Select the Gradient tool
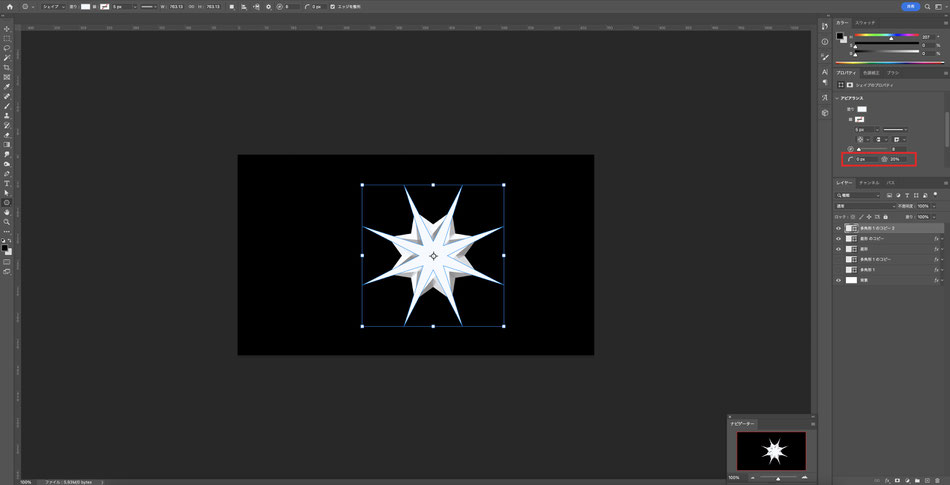Viewport: 950px width, 485px height. point(7,145)
